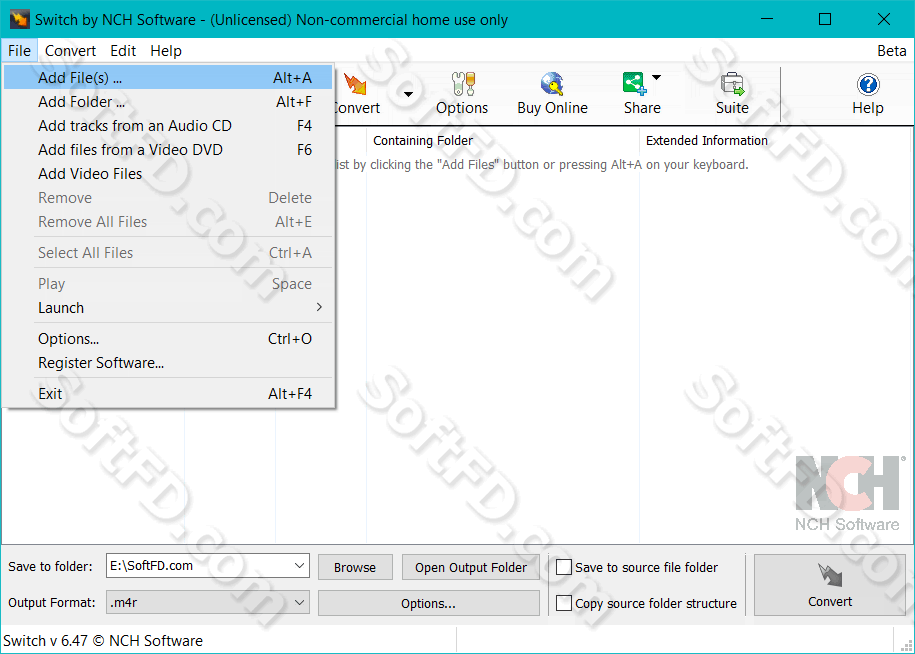Select Add files from a Video DVD

point(168,149)
